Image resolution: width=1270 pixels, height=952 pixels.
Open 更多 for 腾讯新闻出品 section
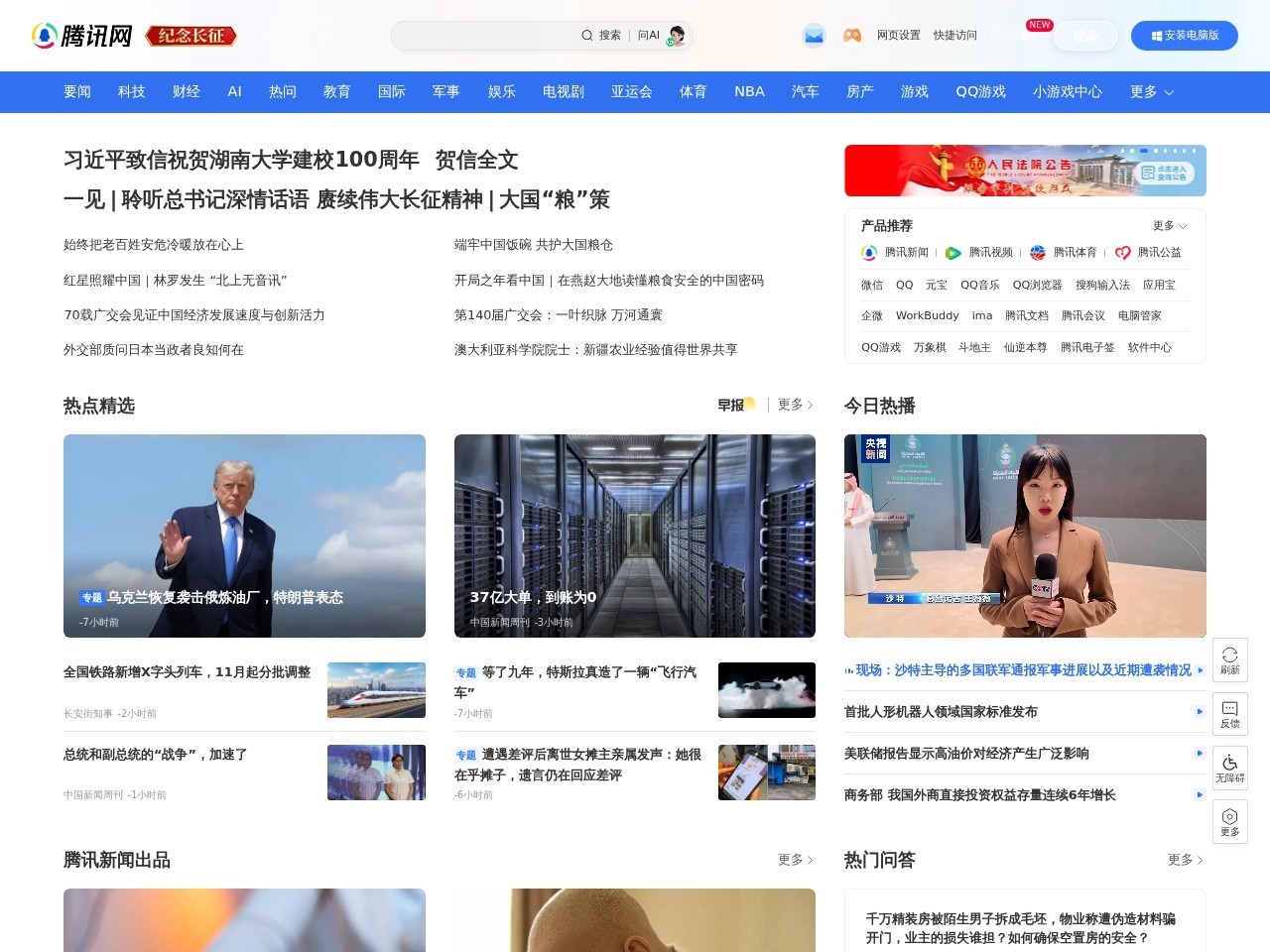pyautogui.click(x=796, y=860)
